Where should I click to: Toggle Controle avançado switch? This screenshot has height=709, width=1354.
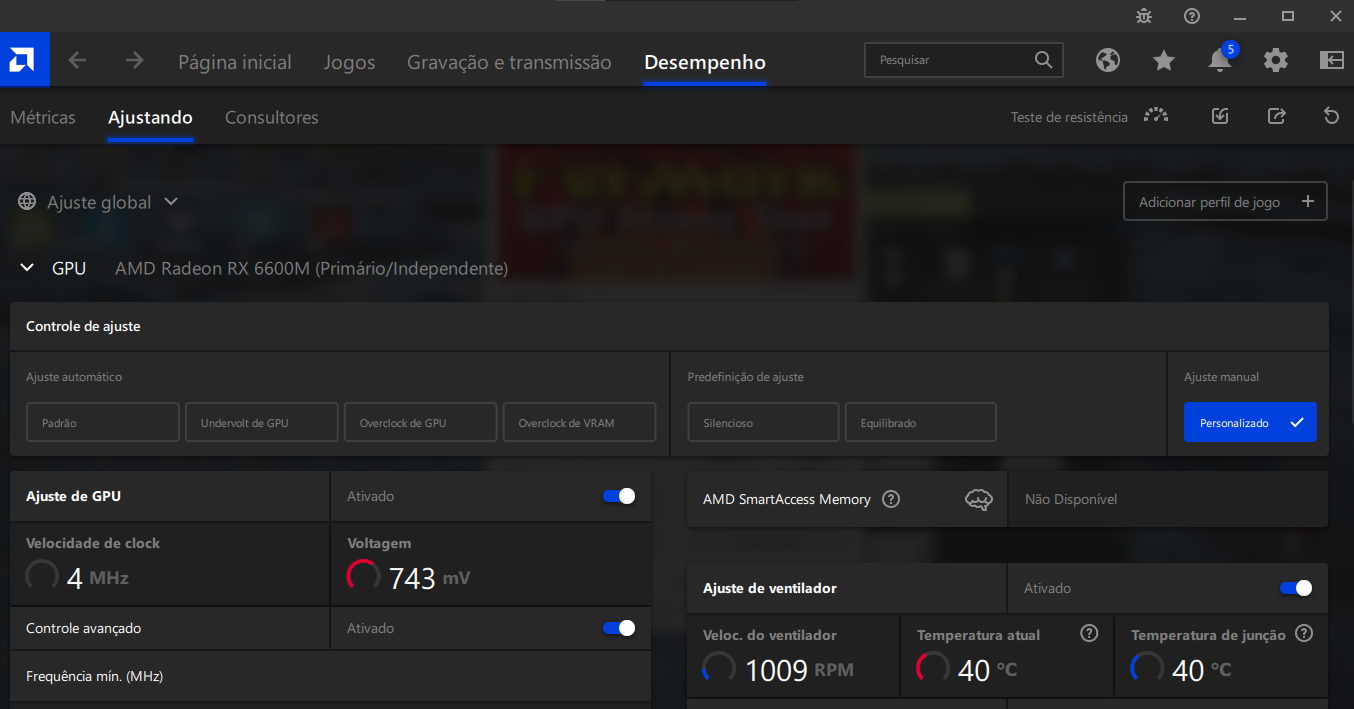[619, 628]
